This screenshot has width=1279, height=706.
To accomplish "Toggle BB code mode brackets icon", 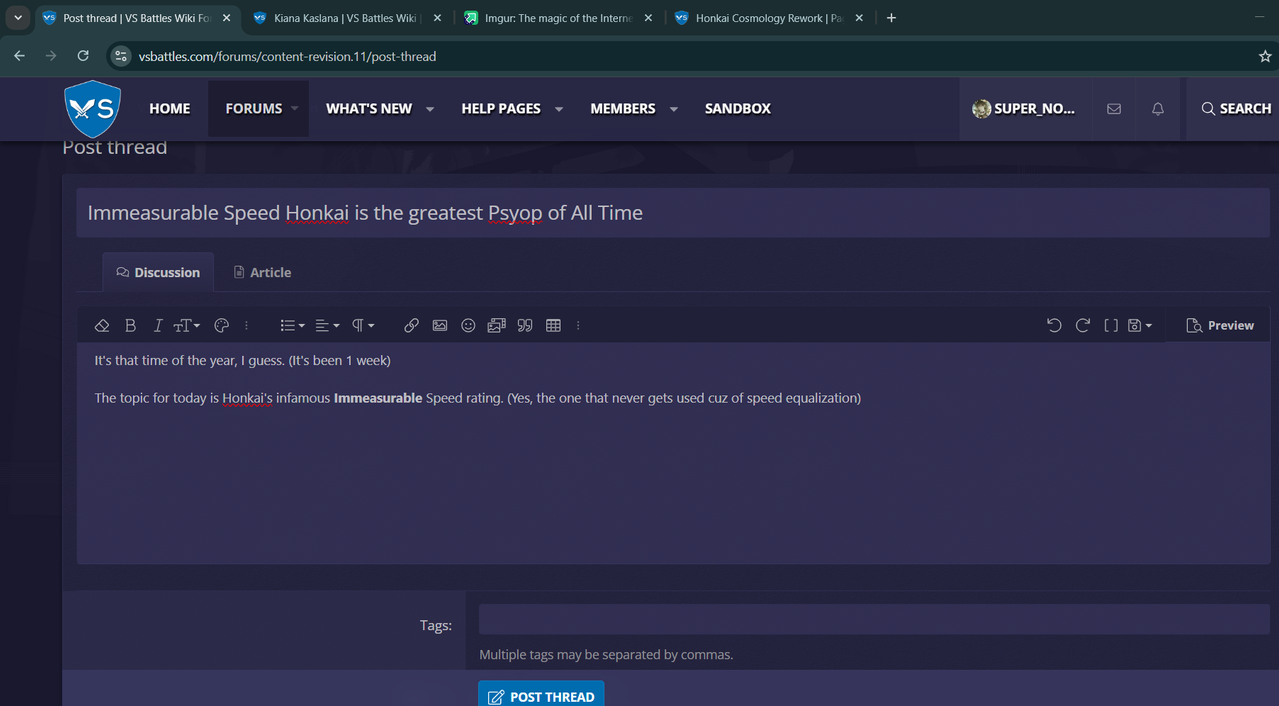I will coord(1111,326).
